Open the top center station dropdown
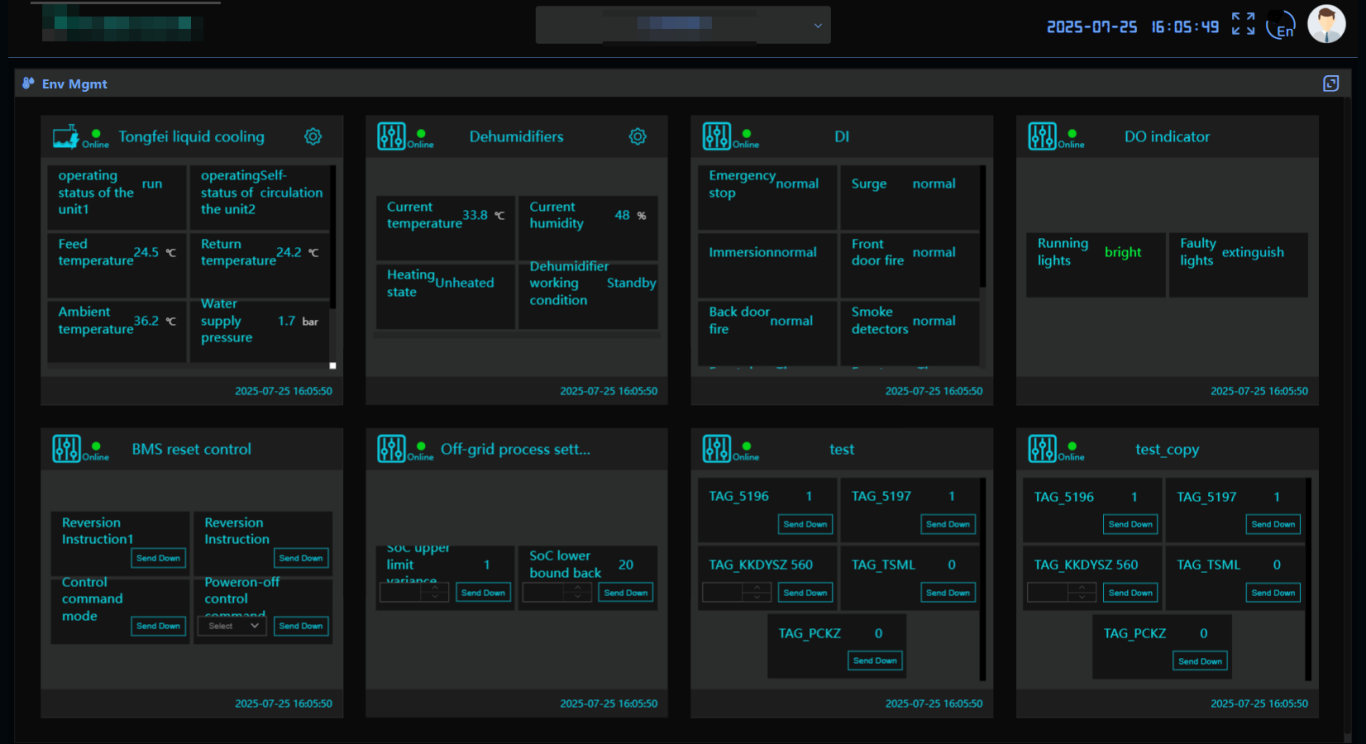This screenshot has height=744, width=1366. (683, 25)
